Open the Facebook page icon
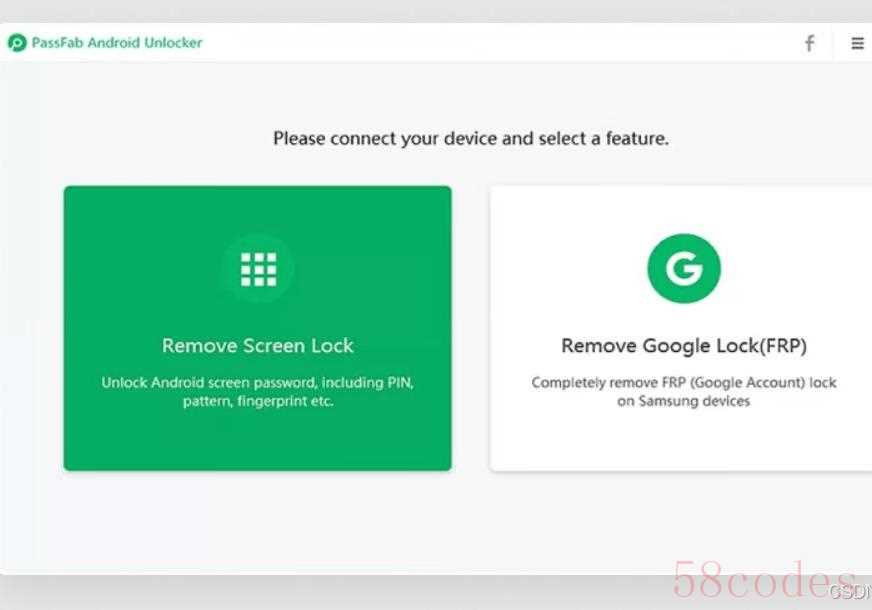The width and height of the screenshot is (872, 610). click(810, 43)
